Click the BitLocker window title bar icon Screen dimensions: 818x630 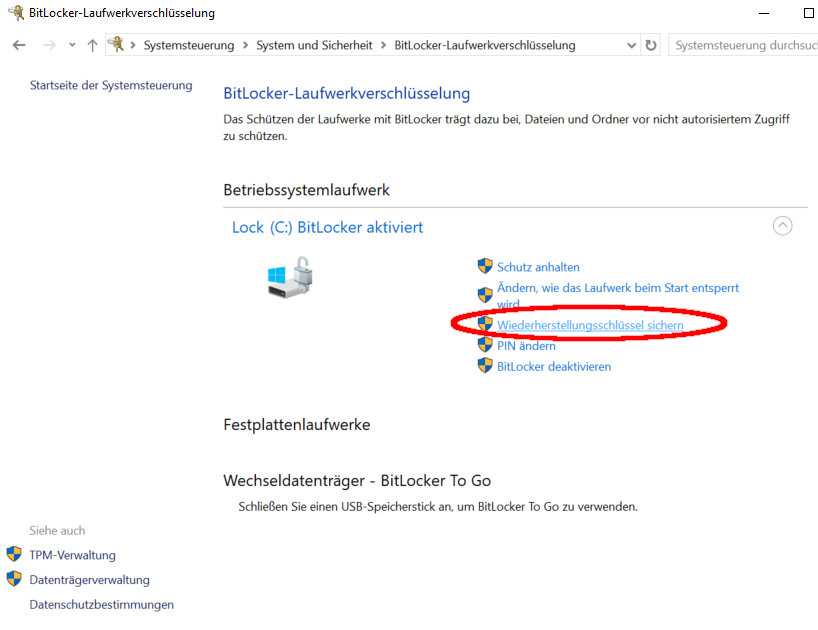(x=16, y=13)
